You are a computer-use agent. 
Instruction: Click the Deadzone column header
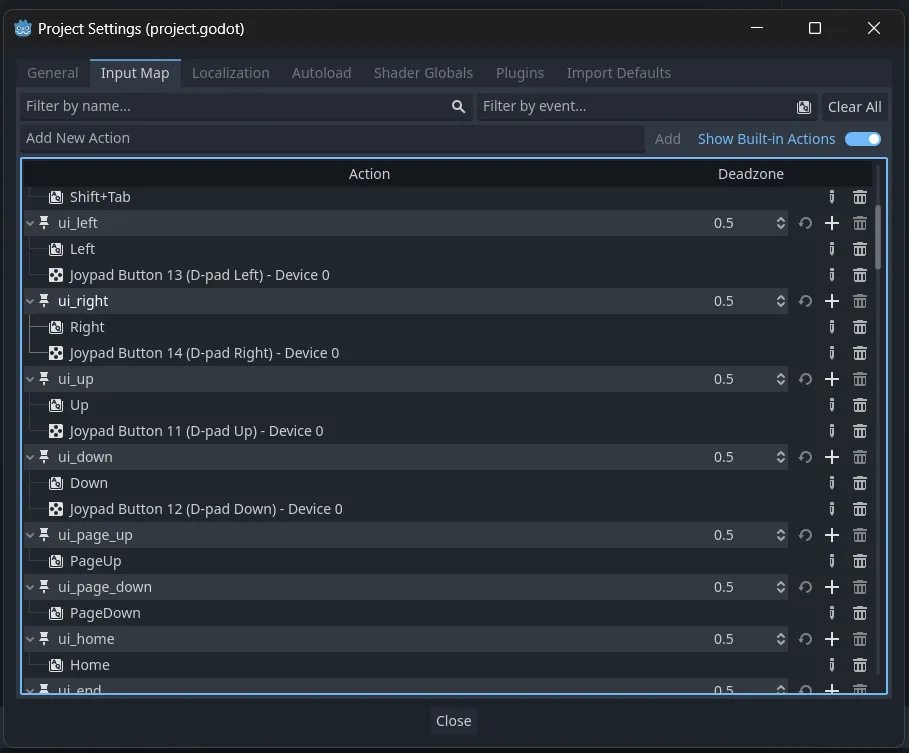(751, 174)
